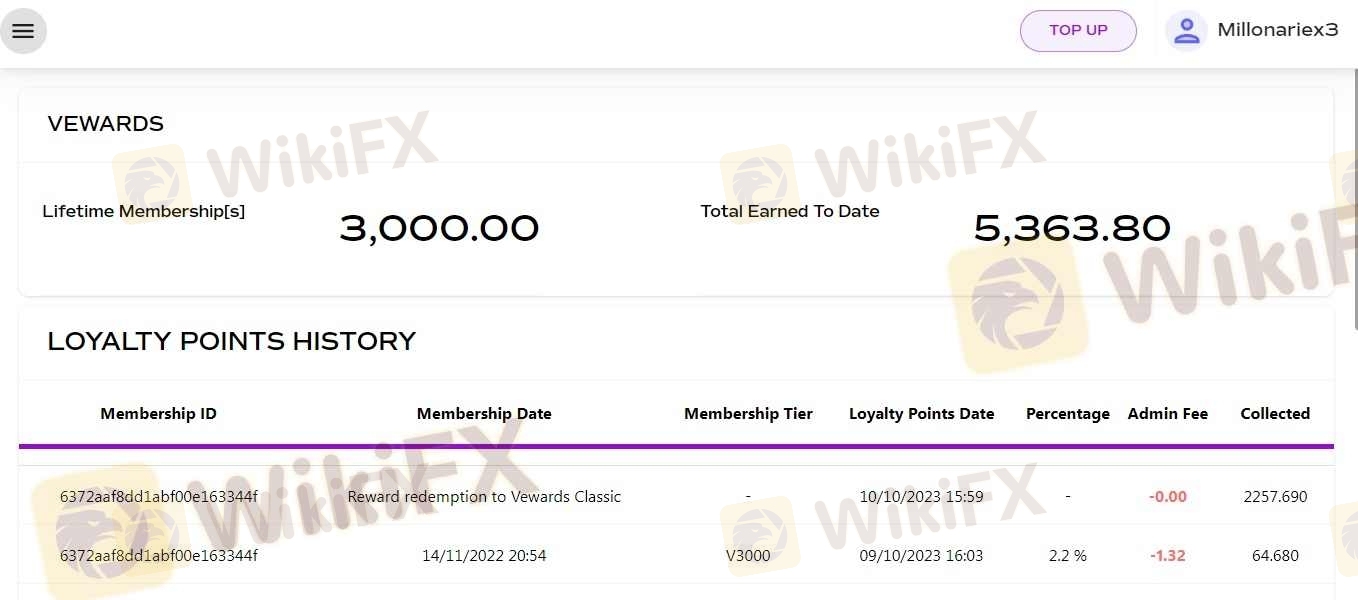
Task: Click the Admin Fee column header
Action: 1167,414
